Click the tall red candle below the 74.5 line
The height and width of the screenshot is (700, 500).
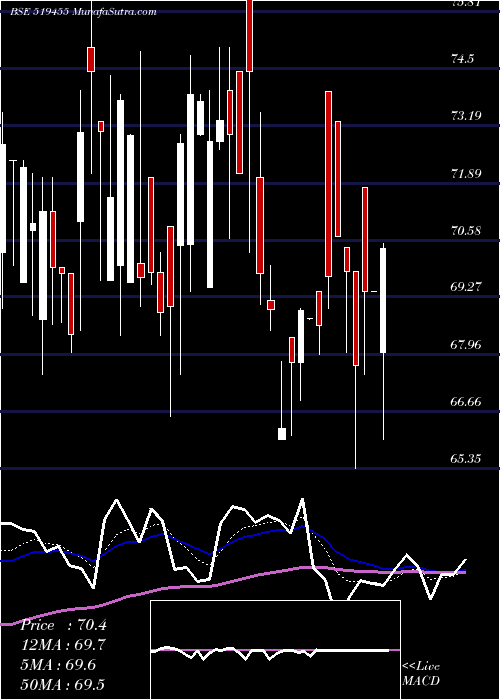click(239, 122)
